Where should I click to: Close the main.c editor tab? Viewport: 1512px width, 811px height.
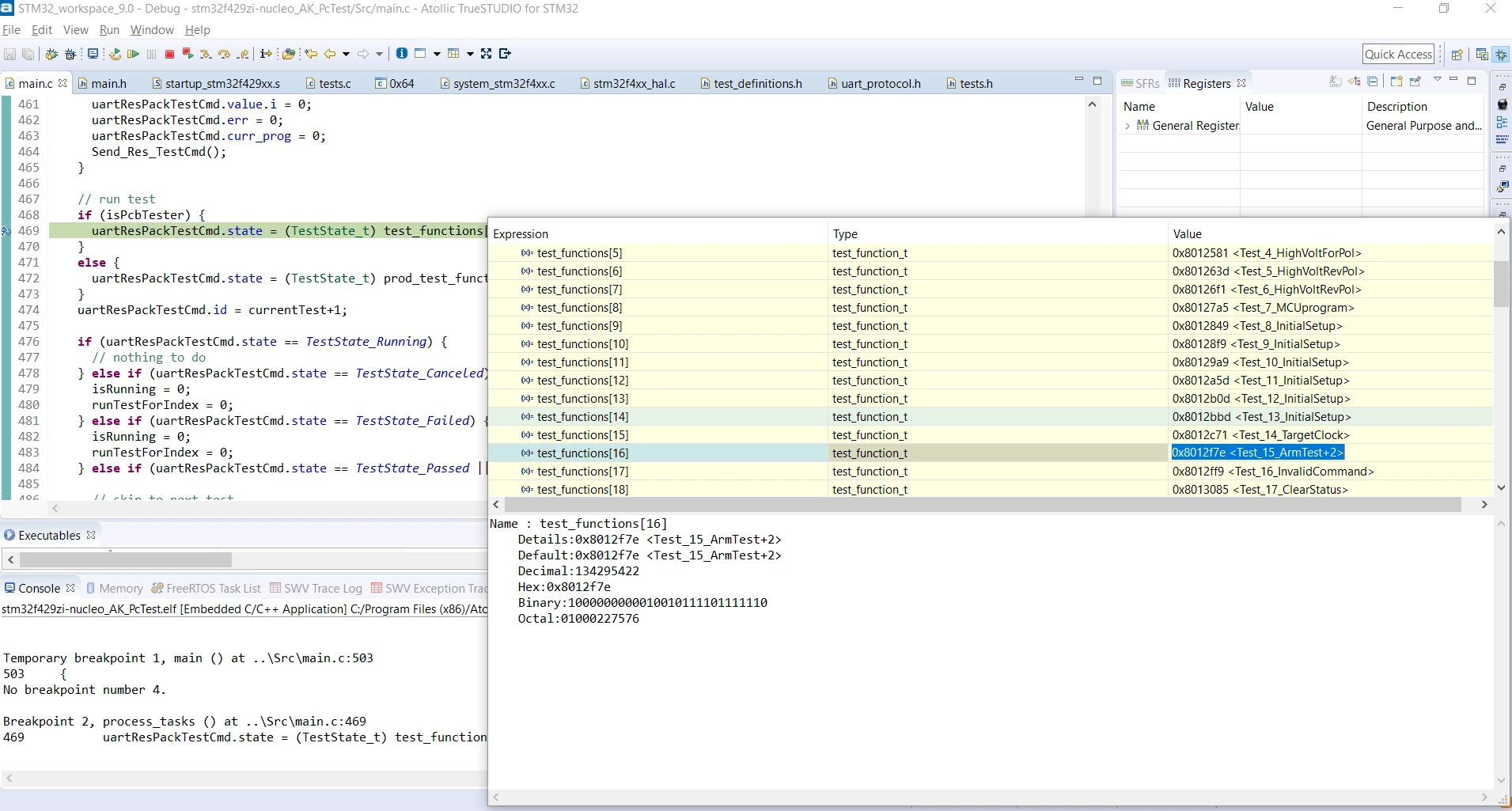tap(63, 83)
